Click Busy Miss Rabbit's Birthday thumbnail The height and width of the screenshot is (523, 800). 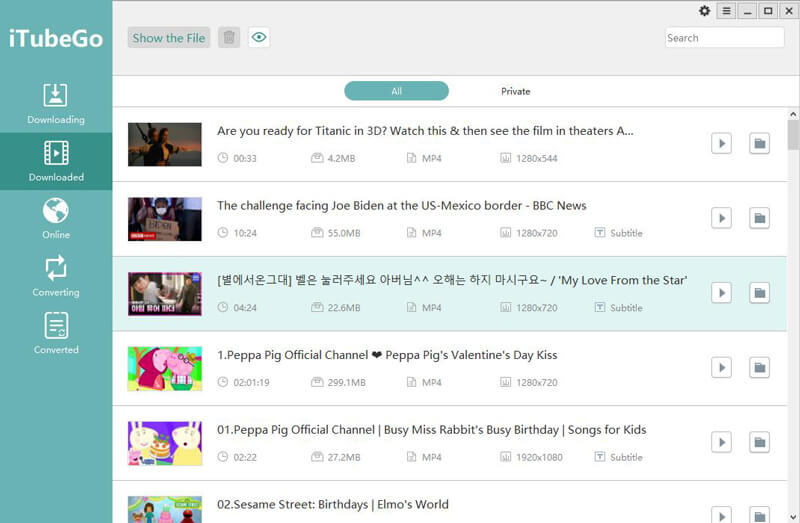[x=165, y=443]
